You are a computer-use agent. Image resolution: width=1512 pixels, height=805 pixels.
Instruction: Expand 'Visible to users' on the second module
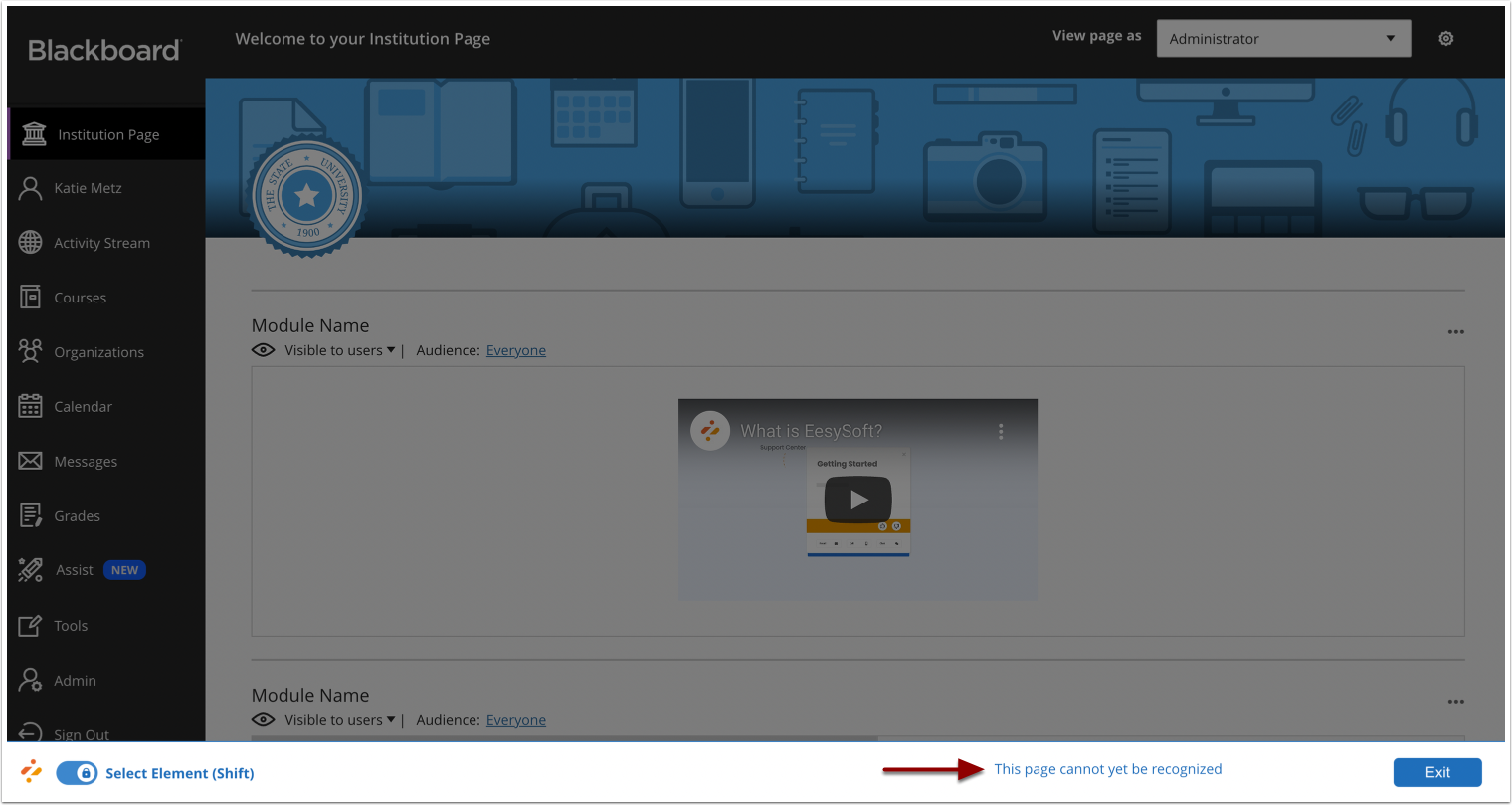pos(334,719)
